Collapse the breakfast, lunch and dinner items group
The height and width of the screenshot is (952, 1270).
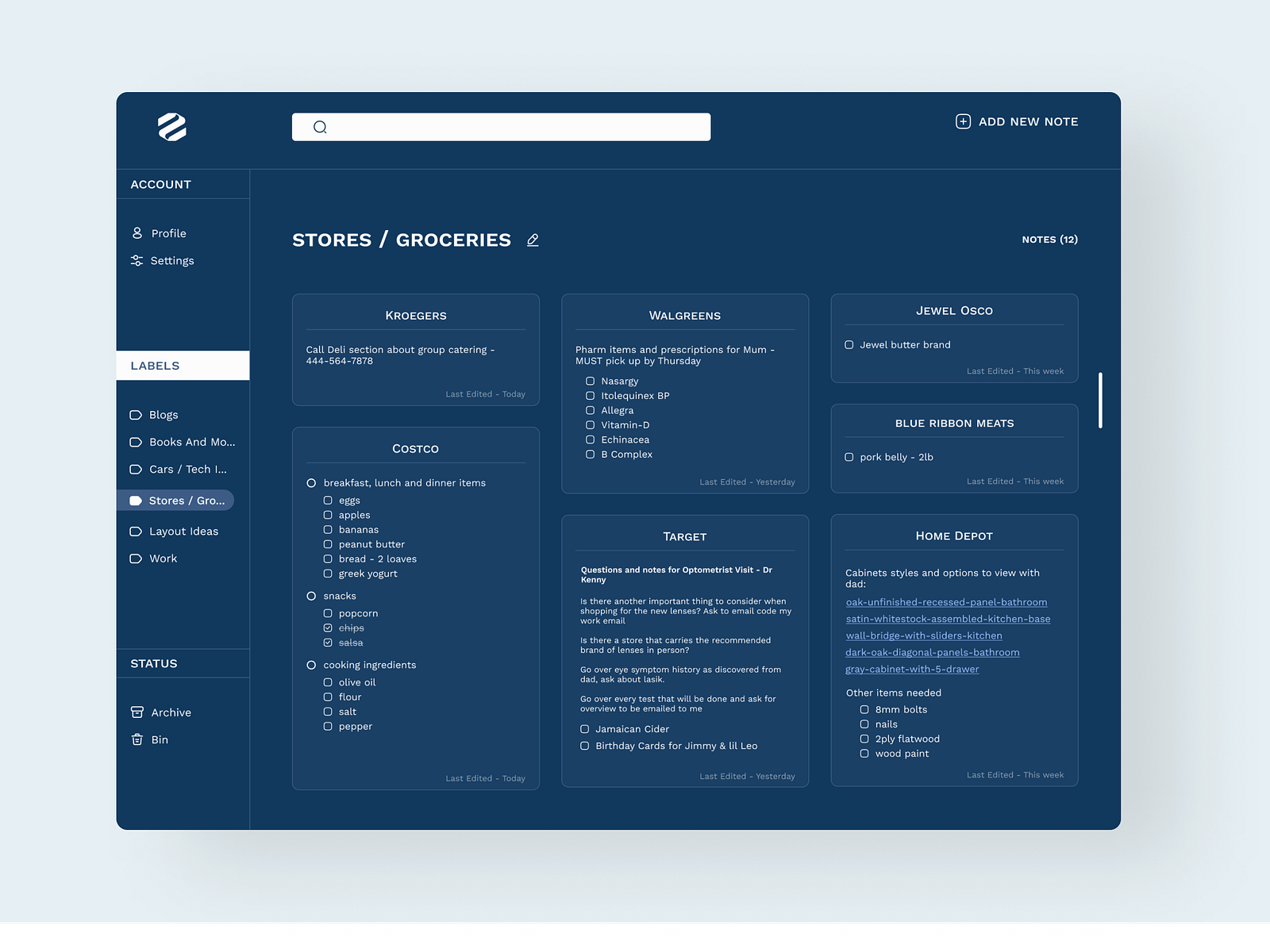pos(310,482)
